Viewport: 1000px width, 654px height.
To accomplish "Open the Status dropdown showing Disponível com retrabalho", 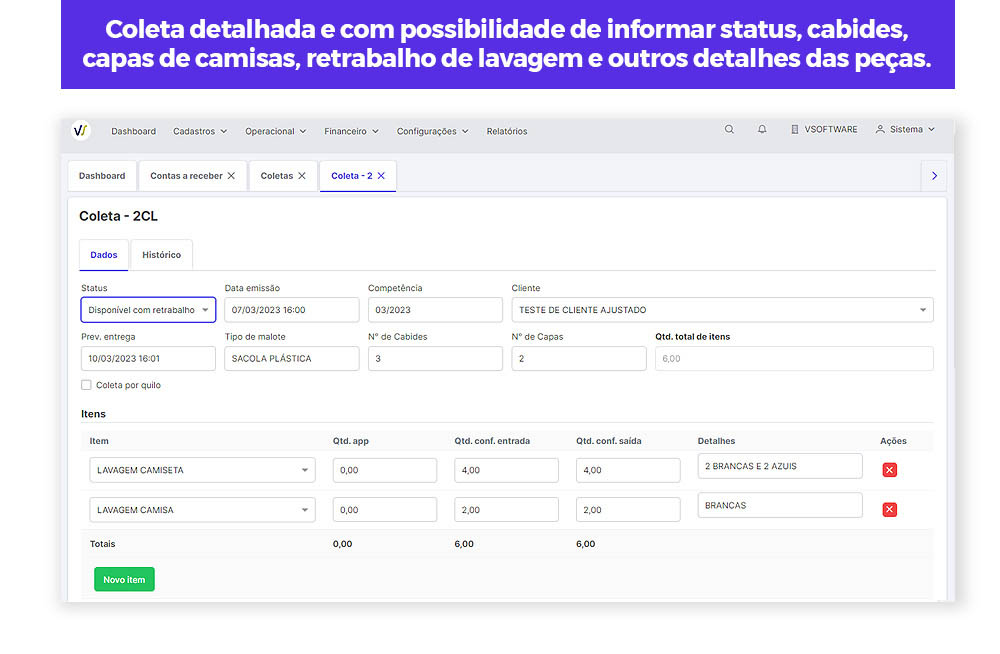I will (x=148, y=309).
